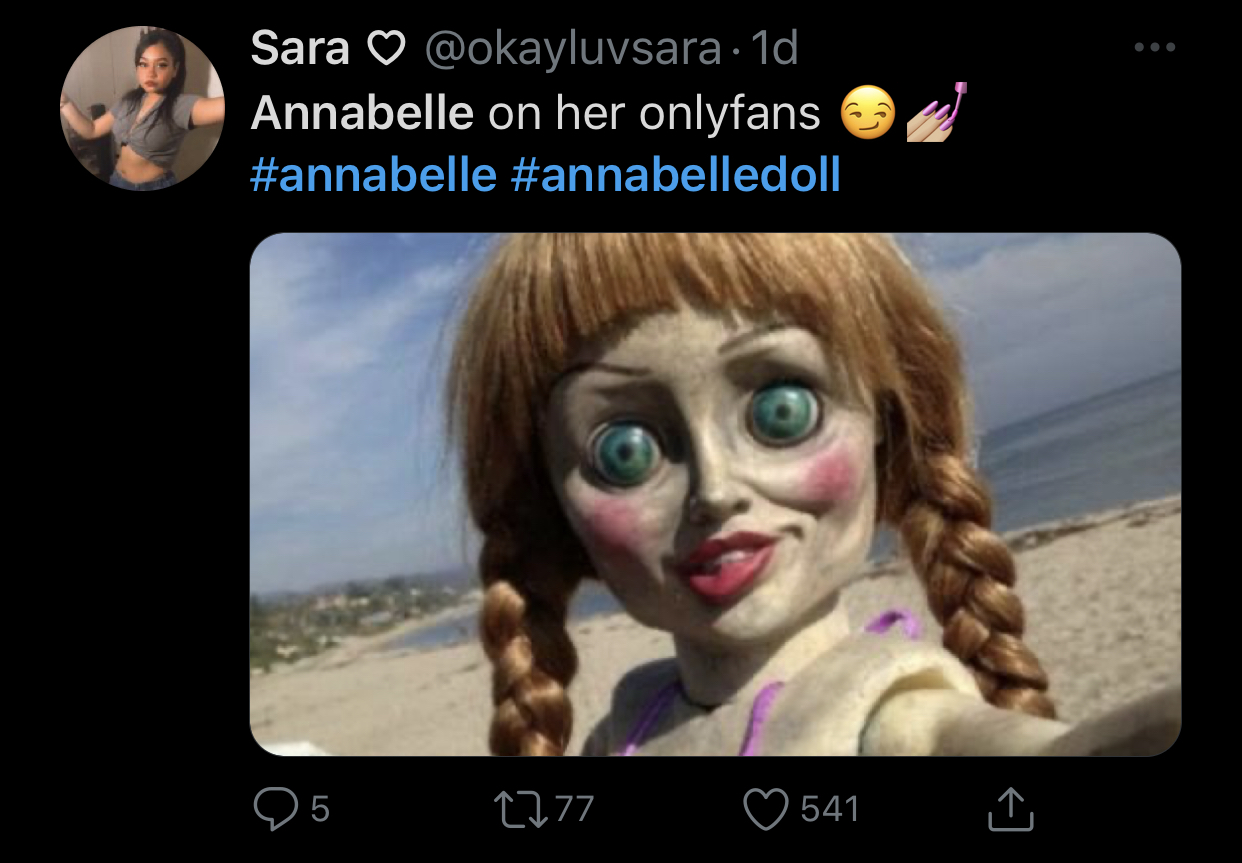Click the reply count 5
This screenshot has width=1242, height=863.
pos(319,808)
